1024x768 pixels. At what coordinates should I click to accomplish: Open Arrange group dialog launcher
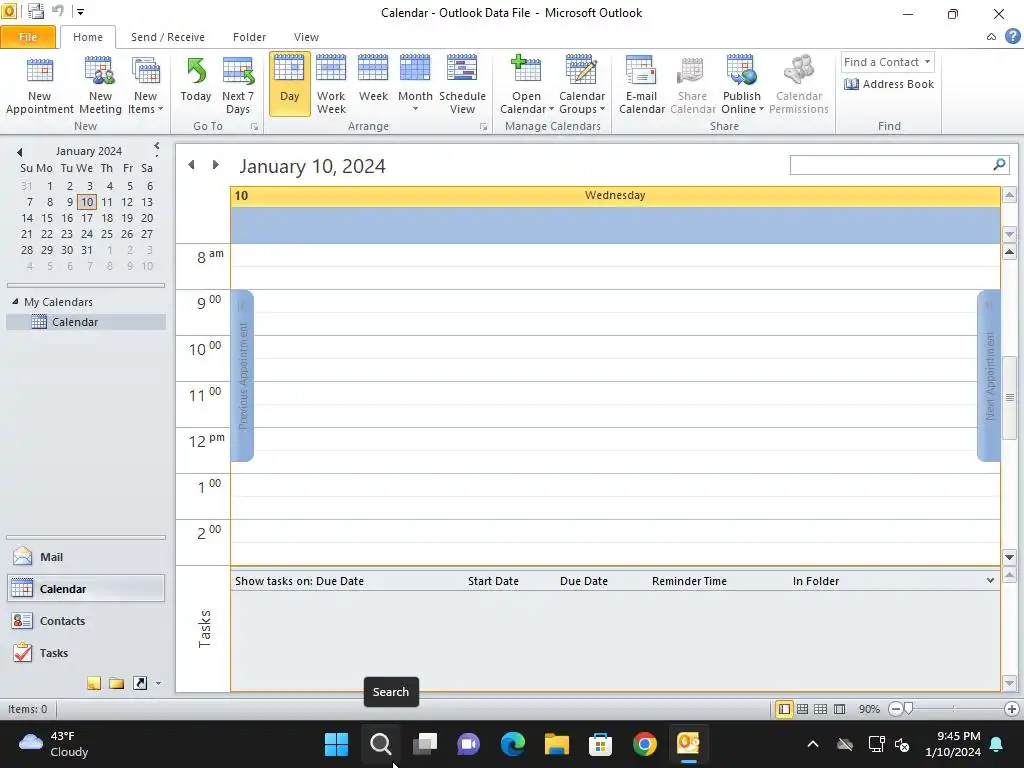pos(483,127)
